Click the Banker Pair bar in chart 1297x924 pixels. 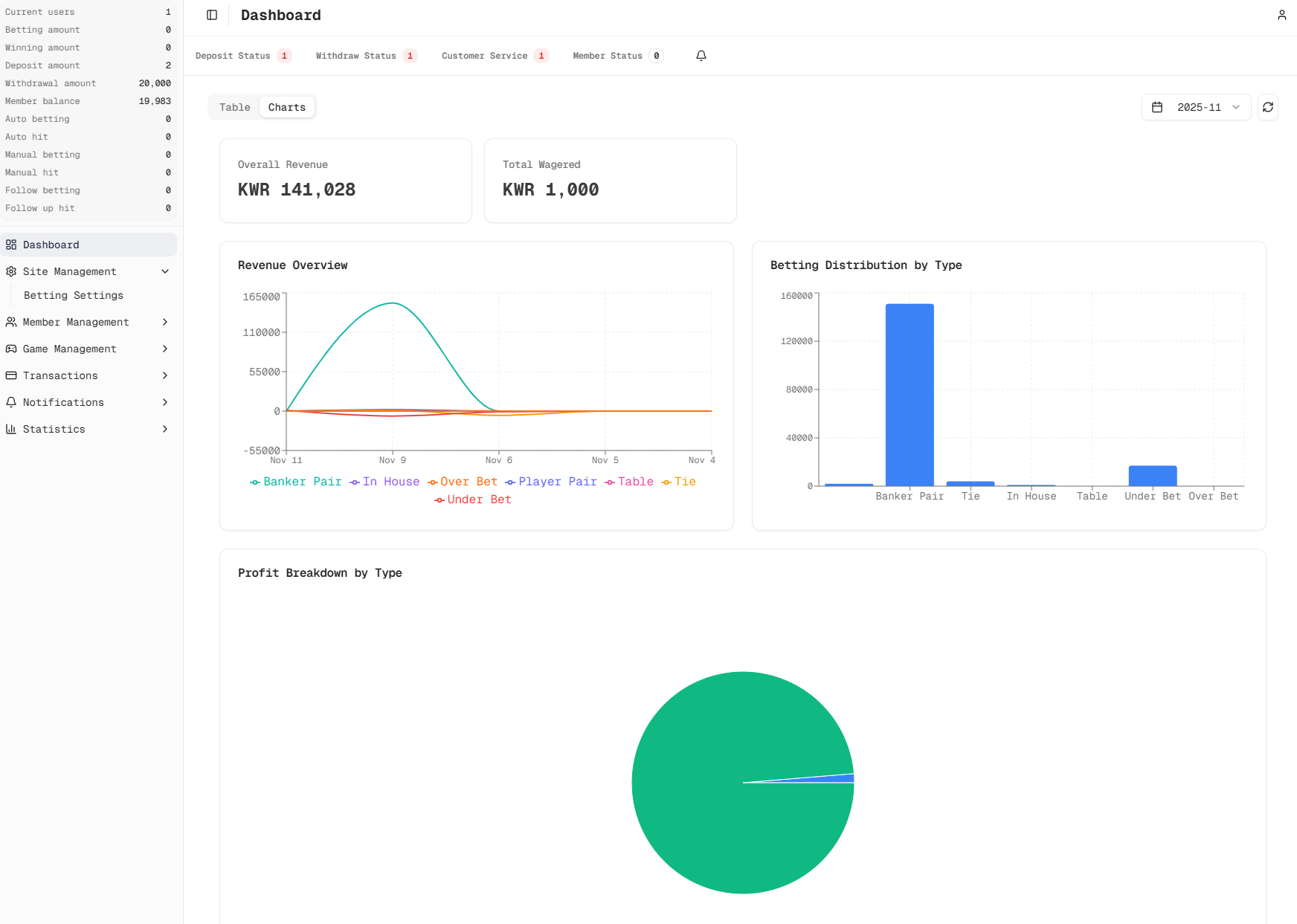click(909, 394)
